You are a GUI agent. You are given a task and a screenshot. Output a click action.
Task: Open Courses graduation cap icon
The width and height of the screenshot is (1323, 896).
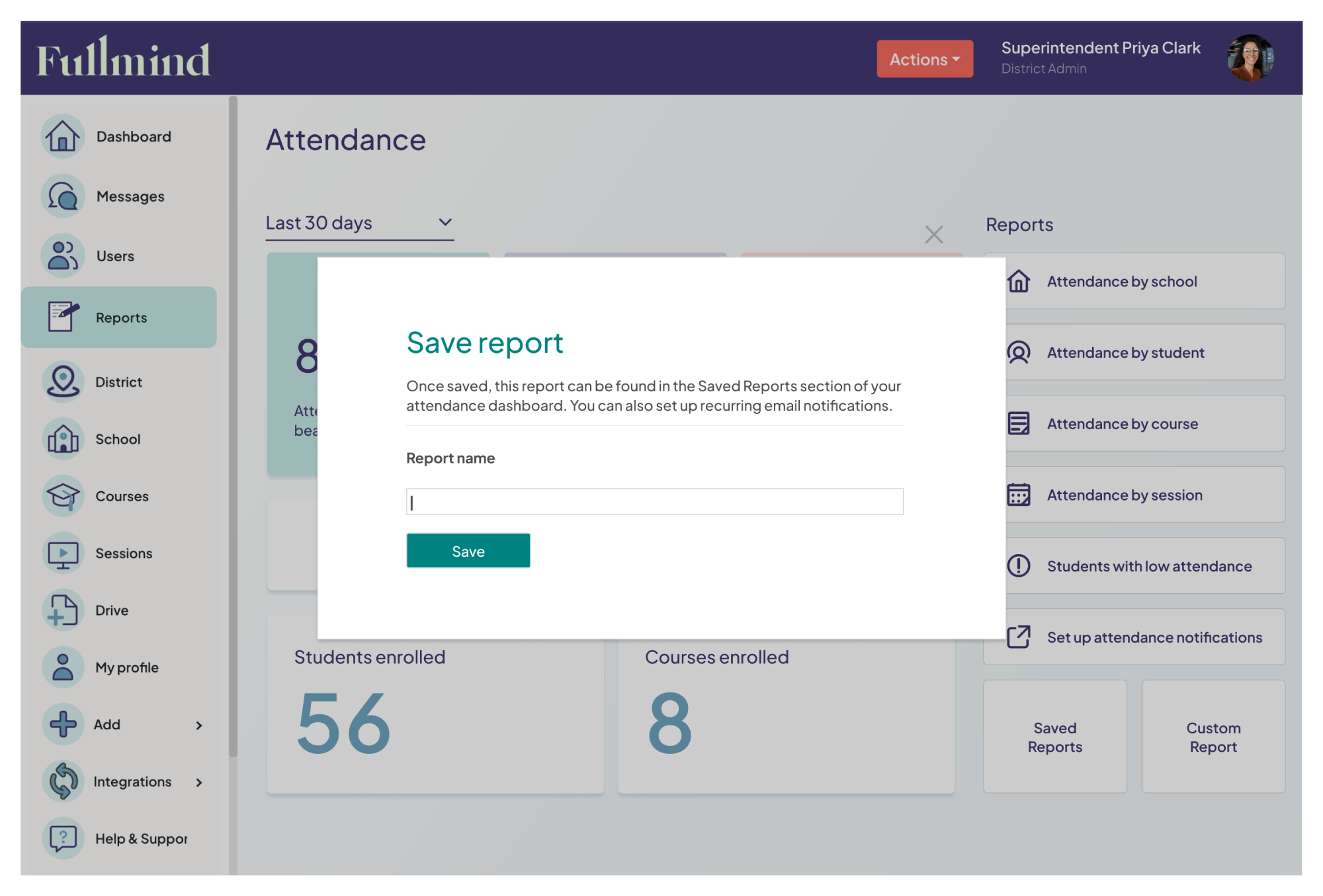(x=63, y=496)
